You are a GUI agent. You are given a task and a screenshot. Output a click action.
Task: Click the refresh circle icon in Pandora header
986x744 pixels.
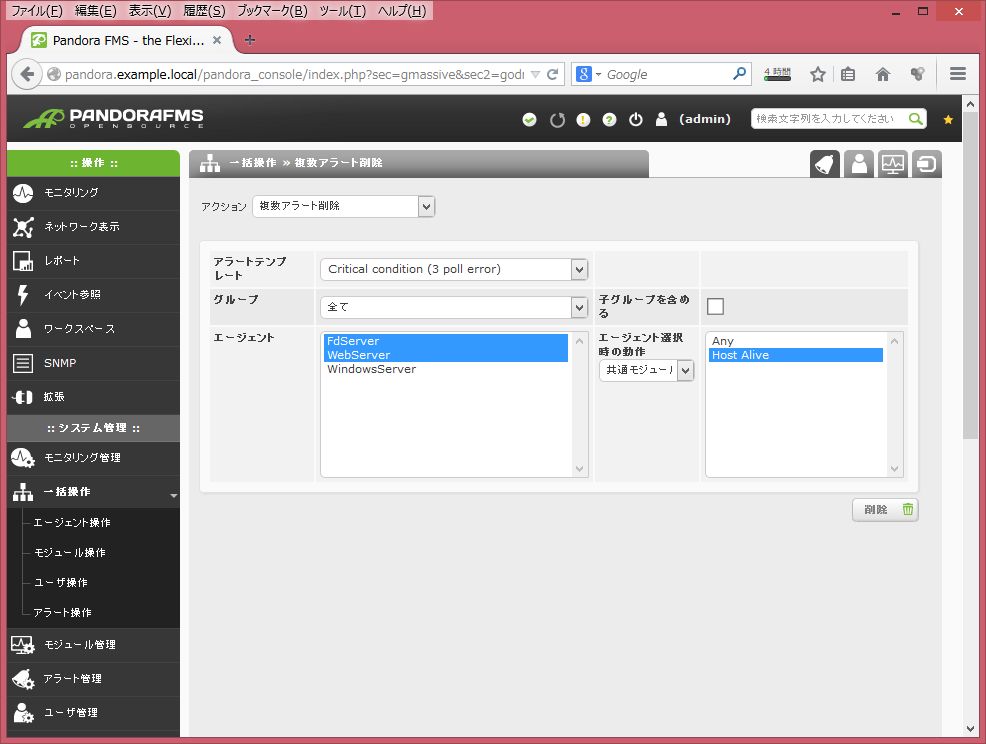click(557, 119)
